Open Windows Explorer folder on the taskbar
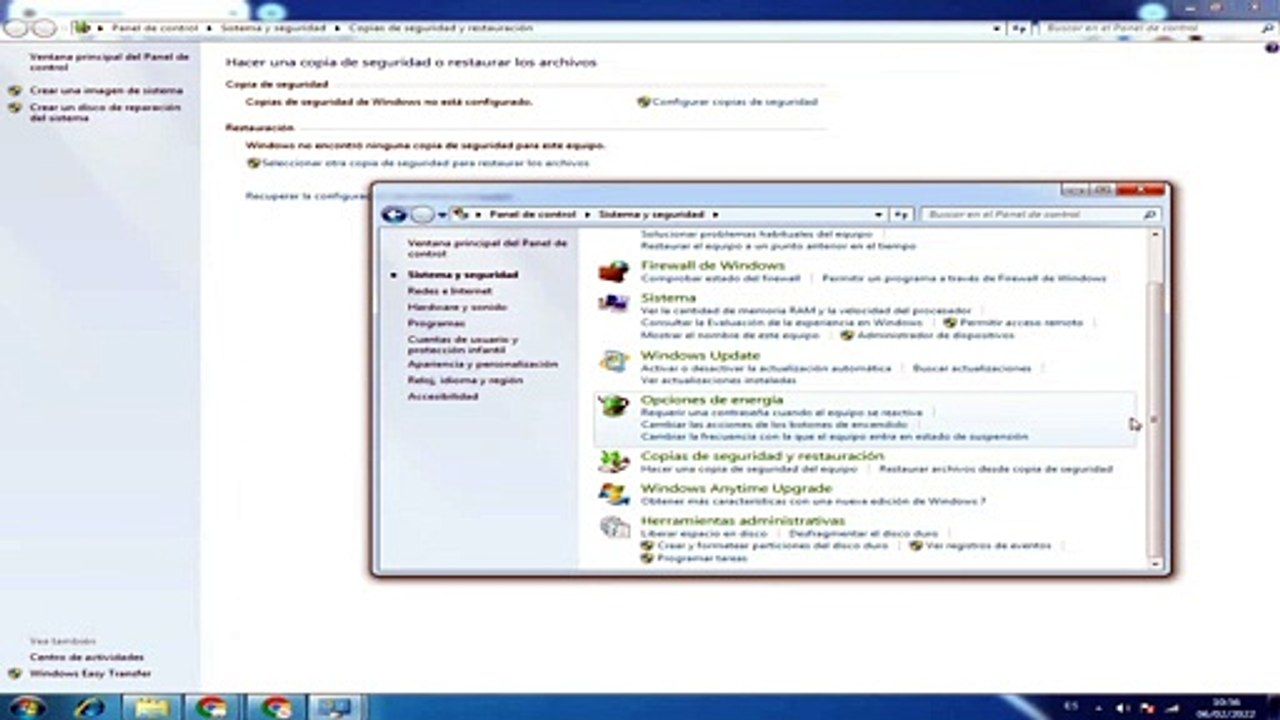Screen dimensions: 1280x720 [151, 708]
